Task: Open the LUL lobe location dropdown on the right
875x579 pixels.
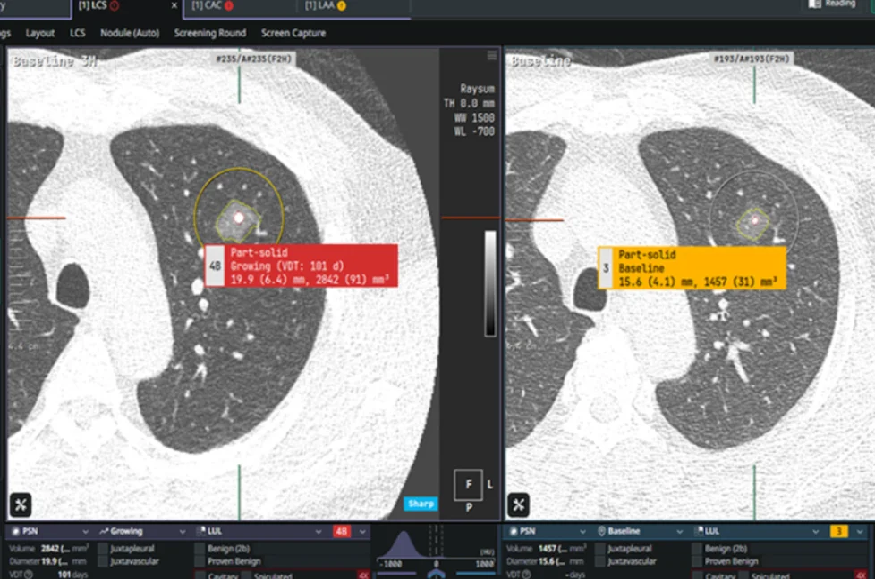Action: click(x=815, y=531)
